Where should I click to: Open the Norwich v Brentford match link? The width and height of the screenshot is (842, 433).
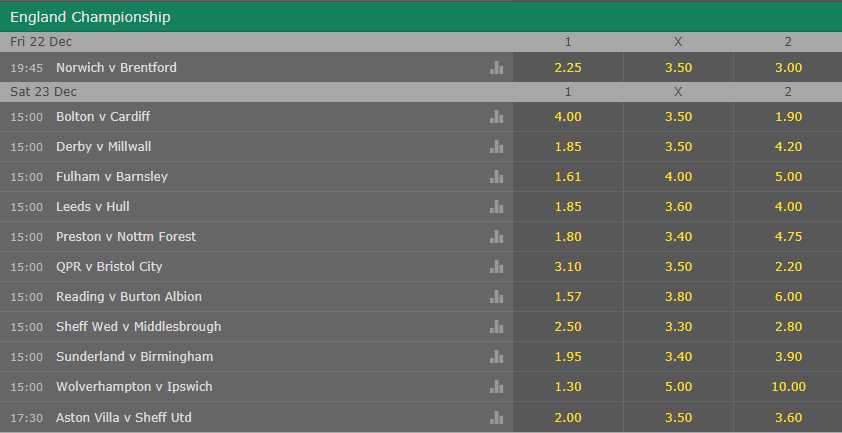coord(116,67)
